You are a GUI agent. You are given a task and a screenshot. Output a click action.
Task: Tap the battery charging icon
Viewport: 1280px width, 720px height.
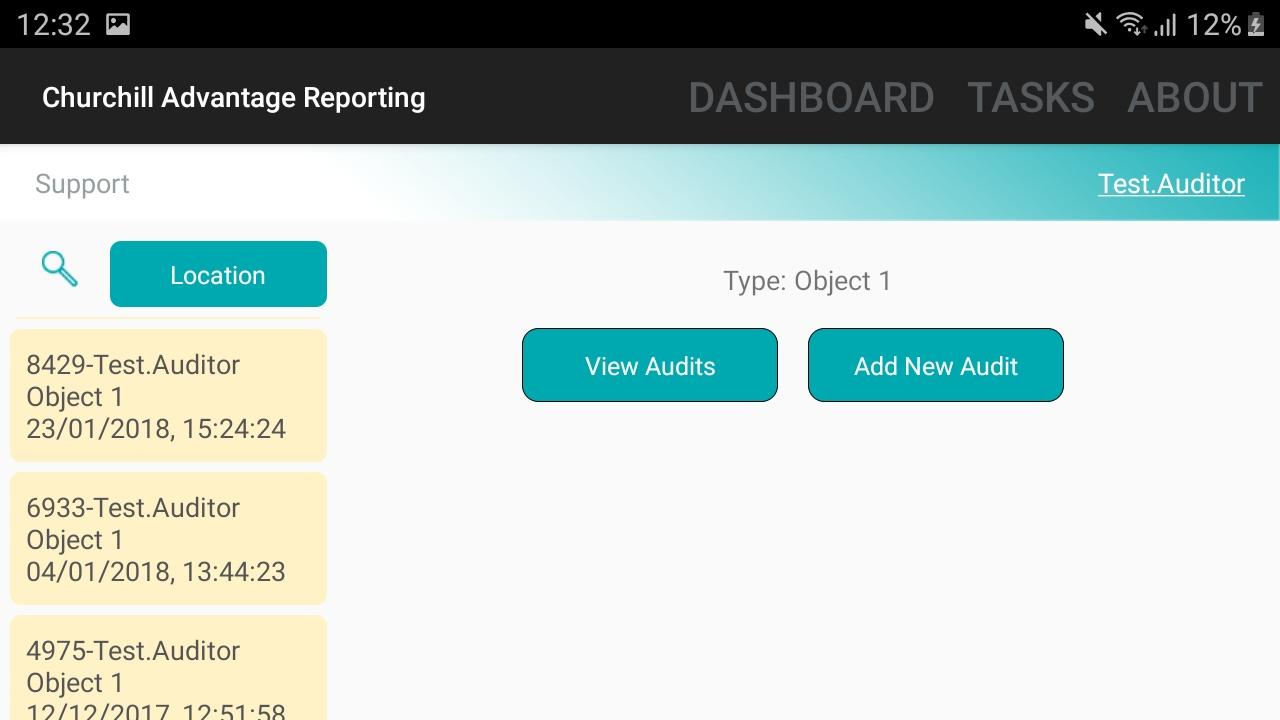1256,24
